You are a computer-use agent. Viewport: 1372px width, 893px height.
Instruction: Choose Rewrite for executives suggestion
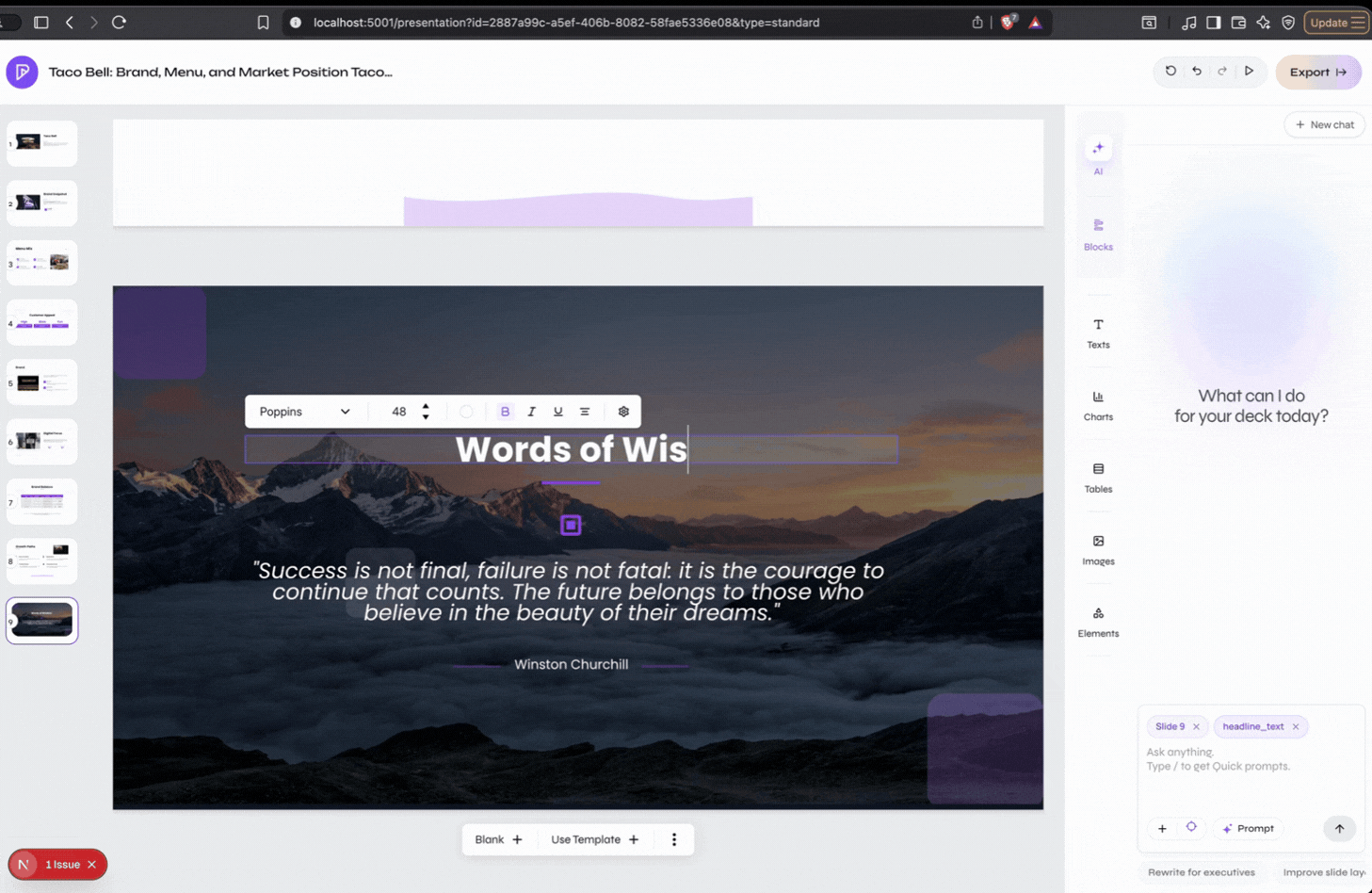pyautogui.click(x=1201, y=872)
